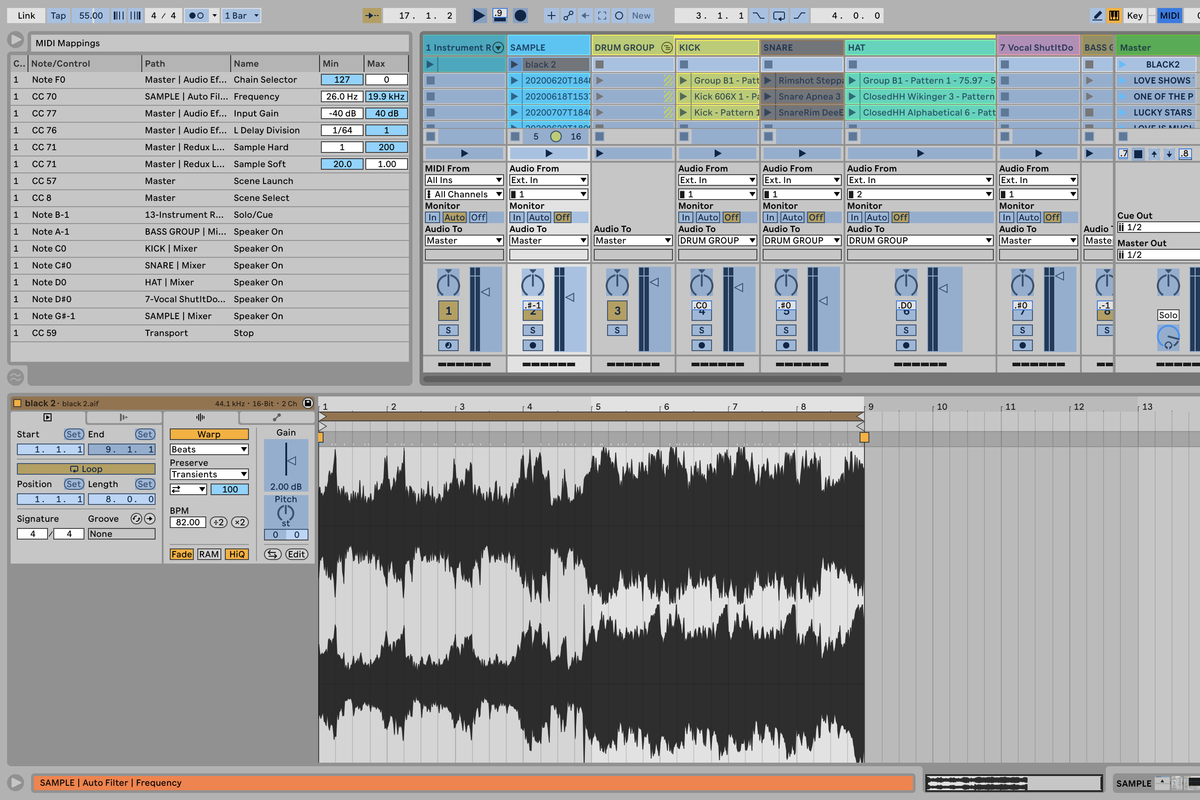Open the clip Envelopes tab icon
Screen dimensions: 1200x800
[277, 417]
